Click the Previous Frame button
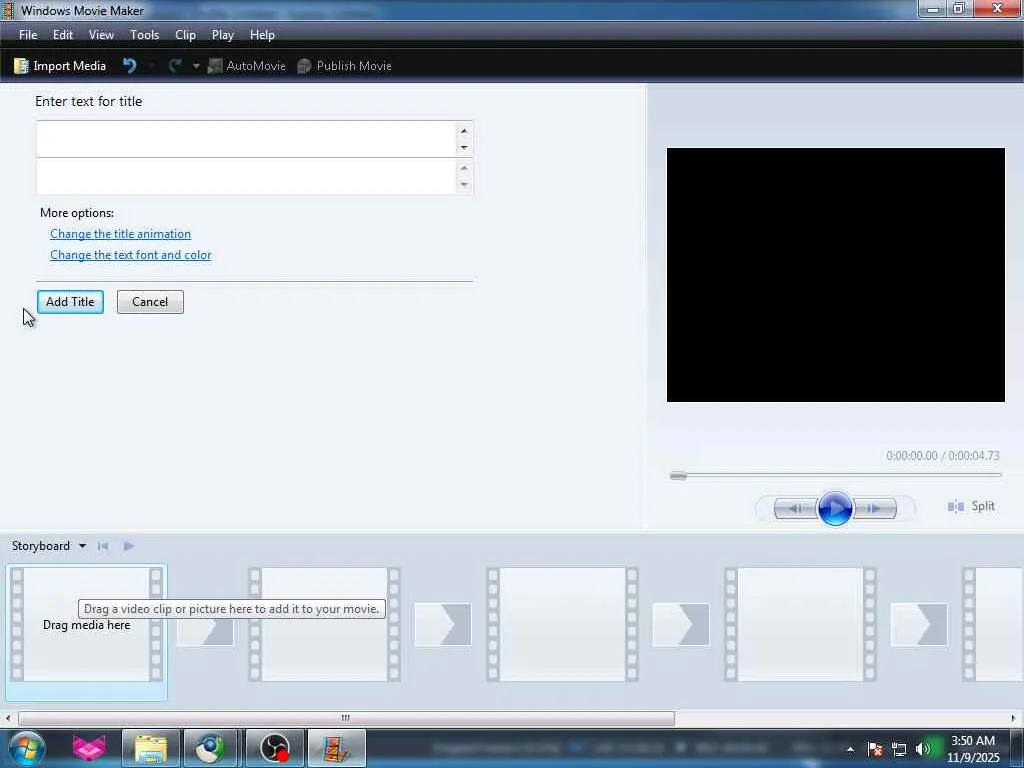 [795, 508]
